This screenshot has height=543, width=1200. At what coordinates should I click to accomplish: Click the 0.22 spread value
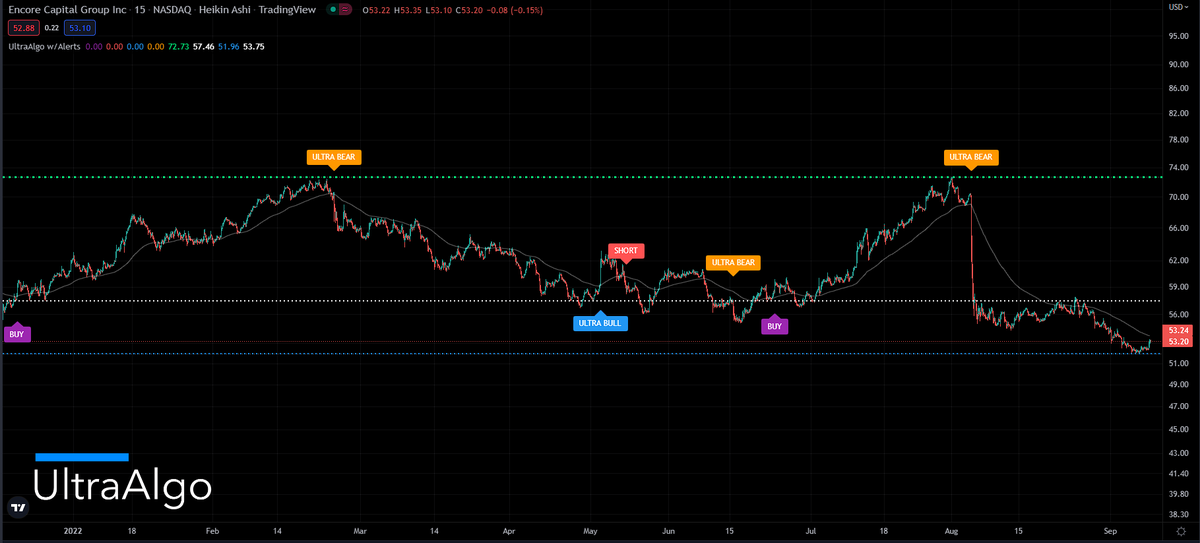[x=51, y=28]
